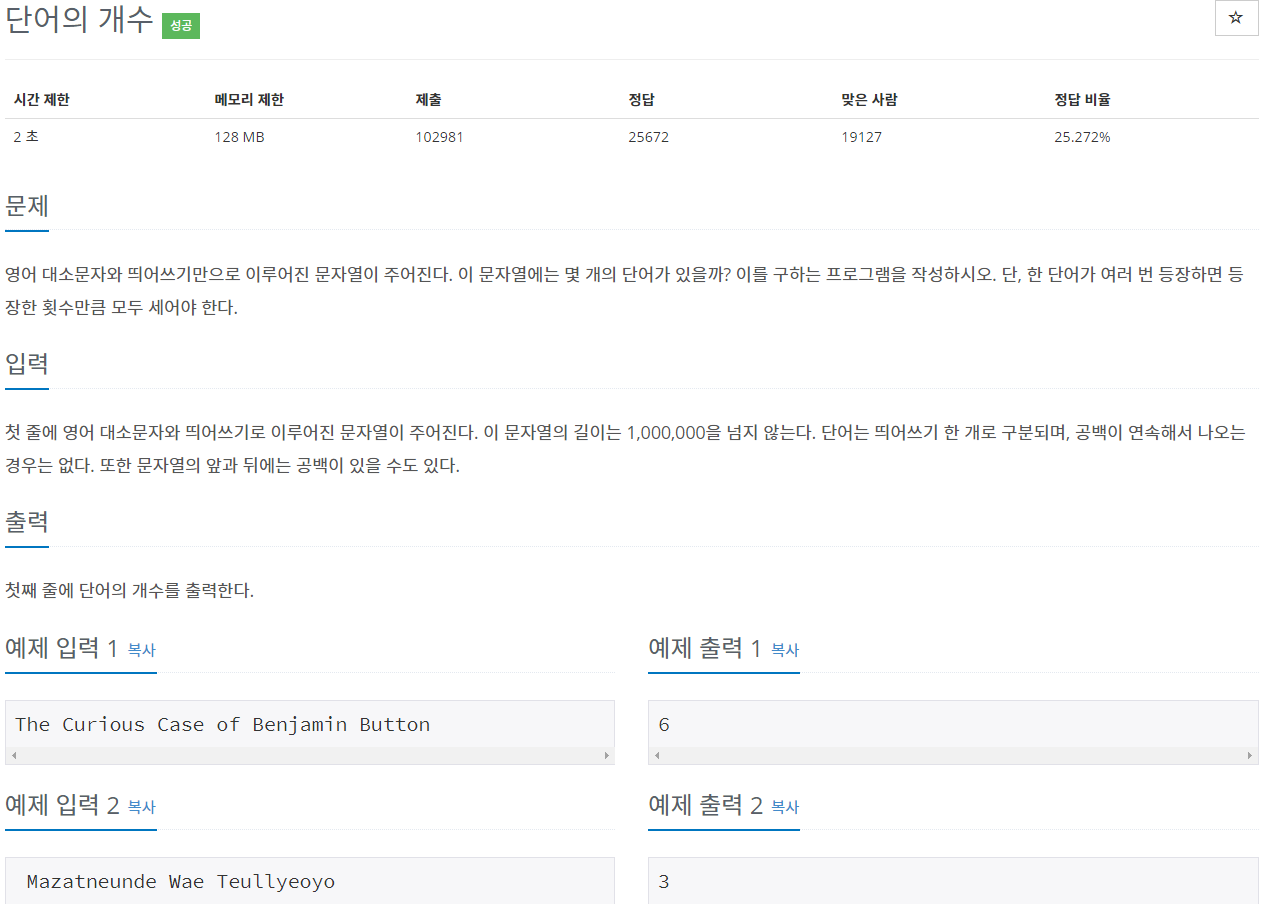Image resolution: width=1264 pixels, height=904 pixels.
Task: Click the 출력 section heading
Action: [27, 521]
